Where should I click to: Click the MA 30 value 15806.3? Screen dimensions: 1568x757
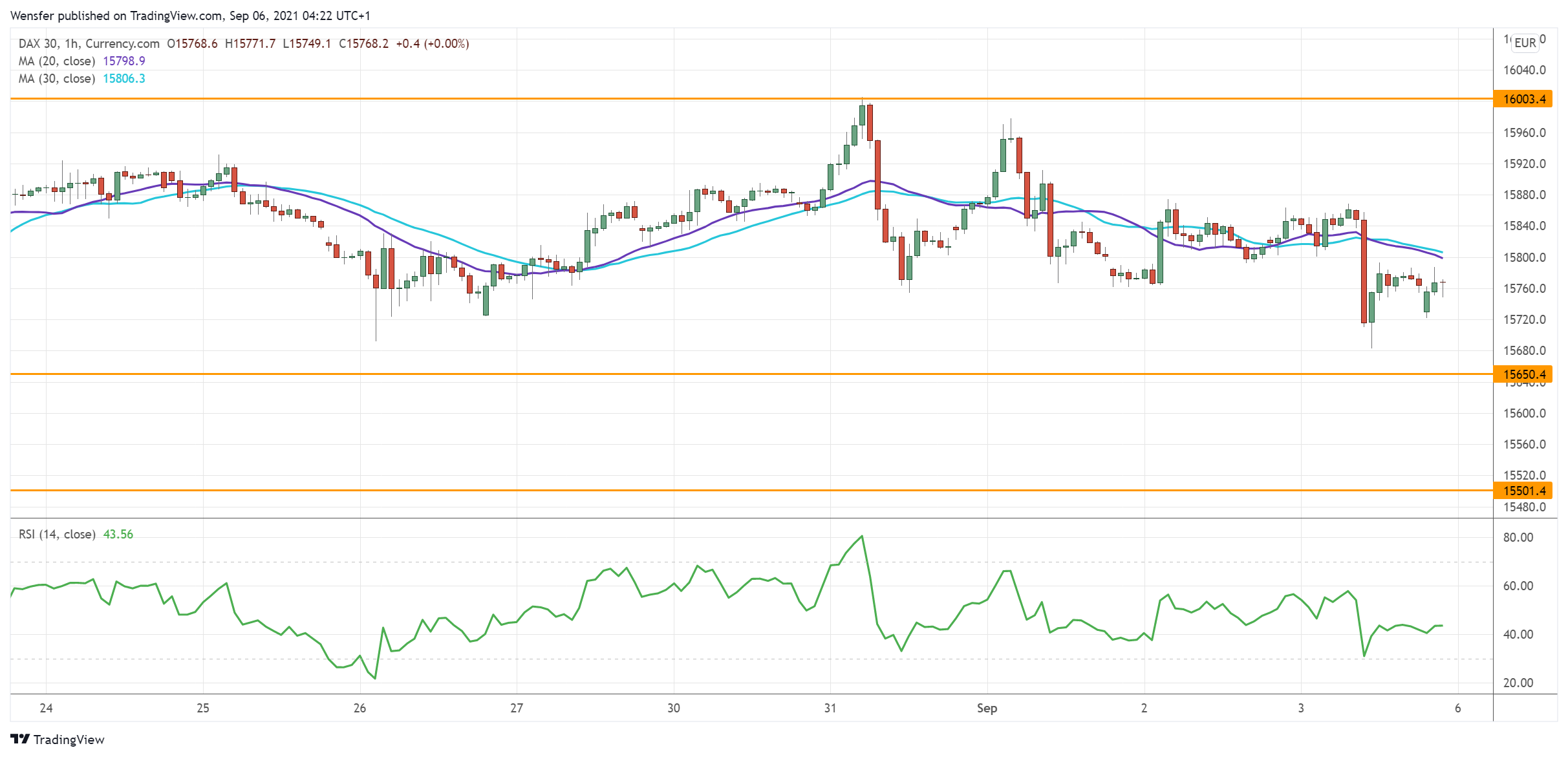tap(124, 78)
